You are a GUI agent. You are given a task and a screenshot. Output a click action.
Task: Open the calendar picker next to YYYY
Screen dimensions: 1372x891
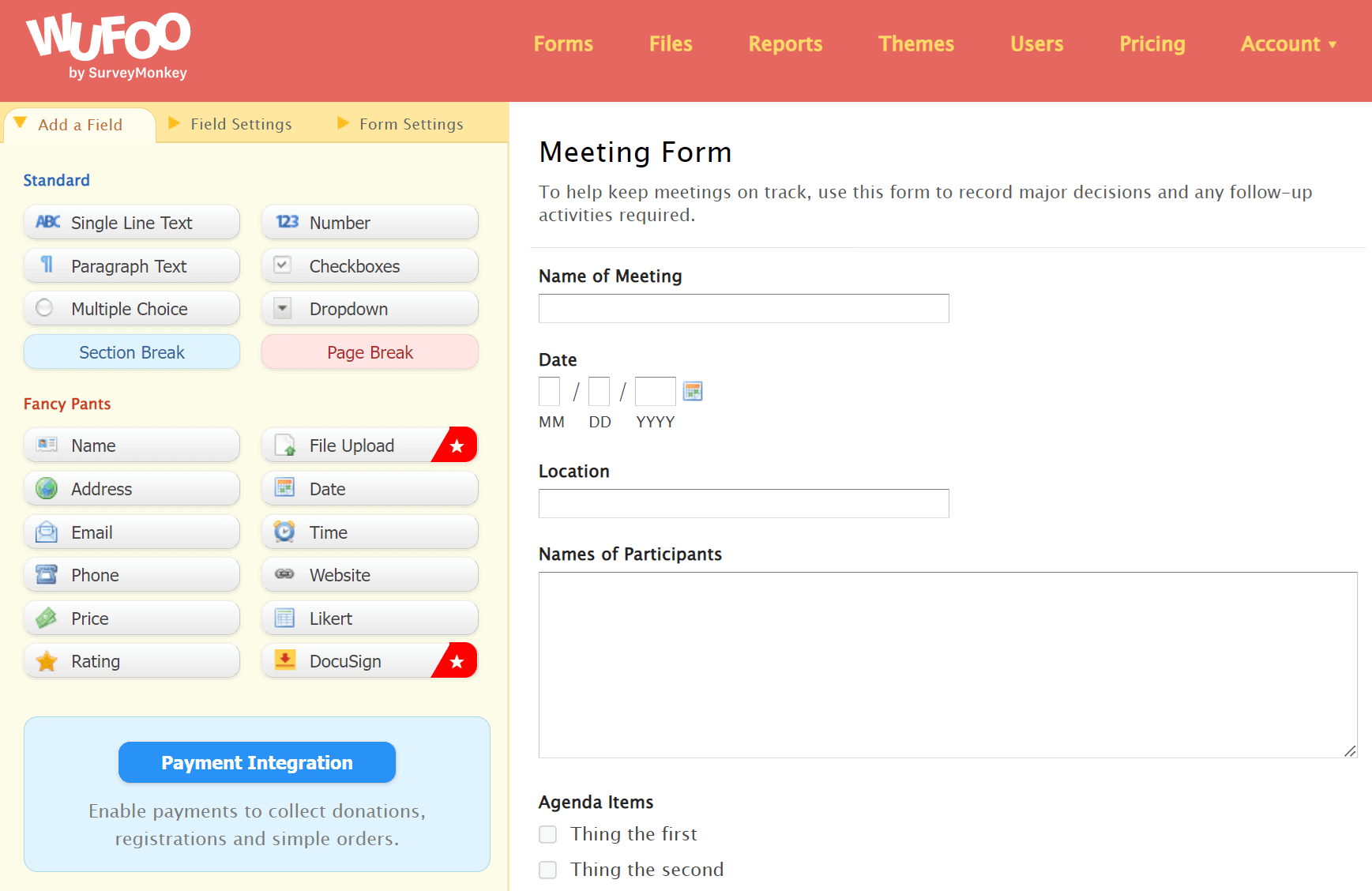pyautogui.click(x=693, y=390)
